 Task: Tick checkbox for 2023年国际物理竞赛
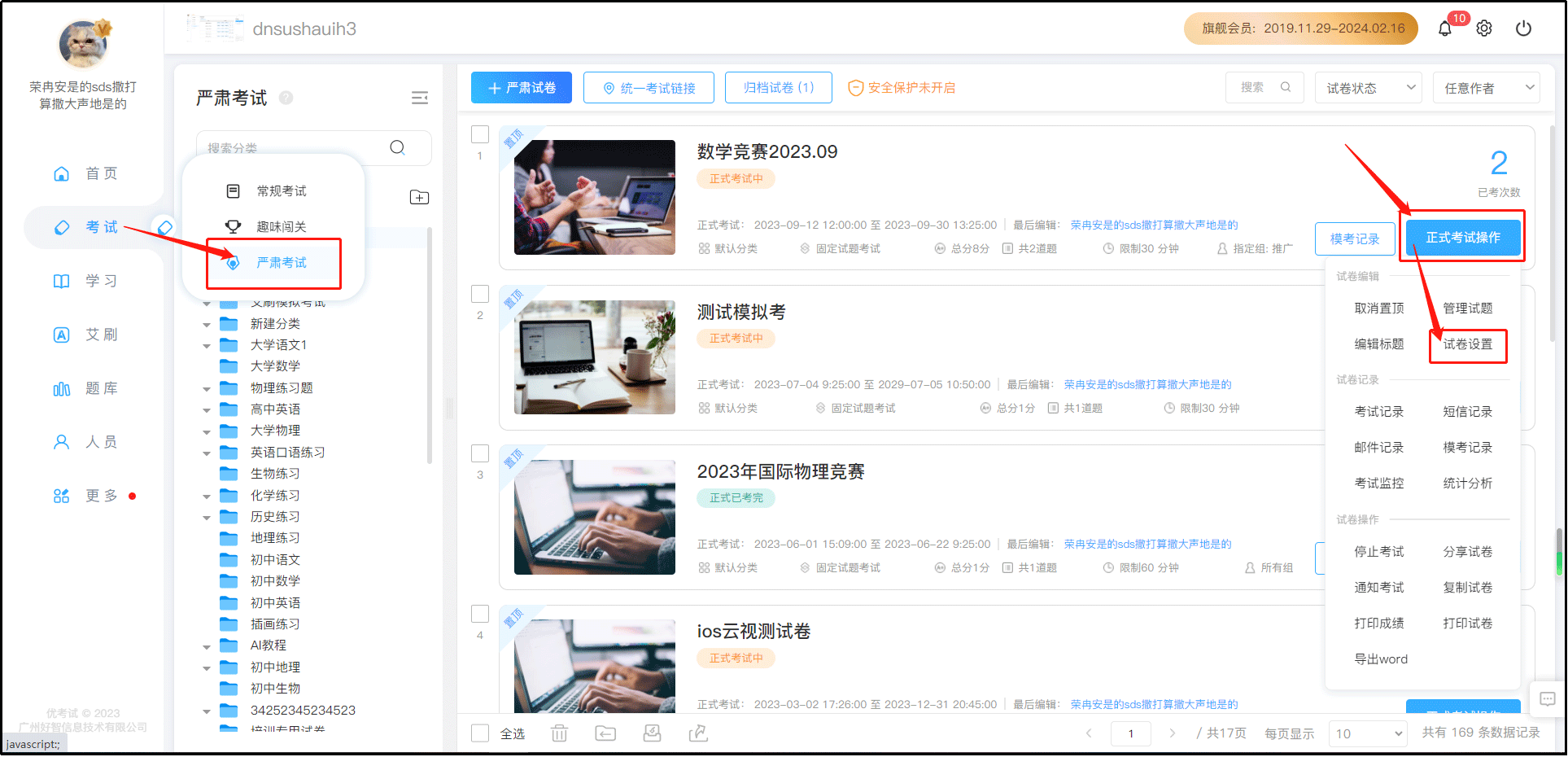480,453
